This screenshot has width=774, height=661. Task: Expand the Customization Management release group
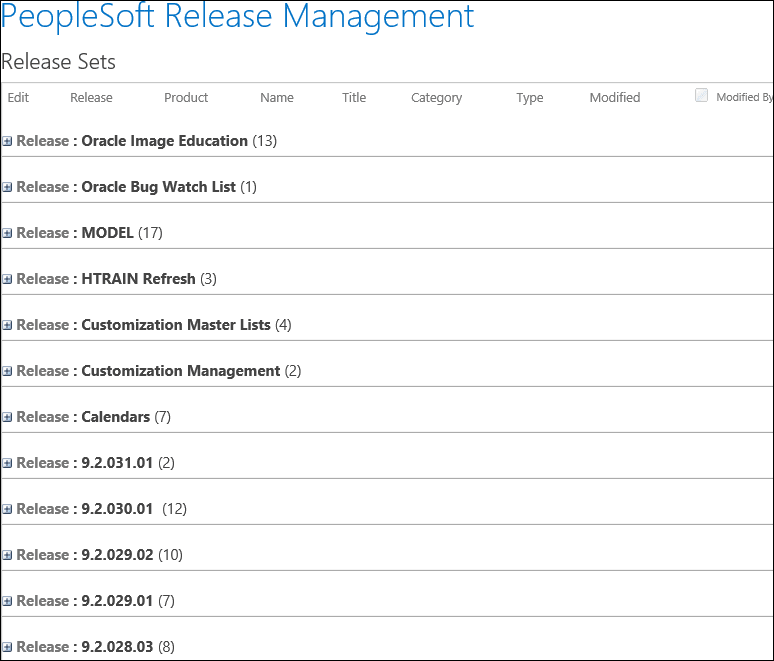(x=7, y=371)
